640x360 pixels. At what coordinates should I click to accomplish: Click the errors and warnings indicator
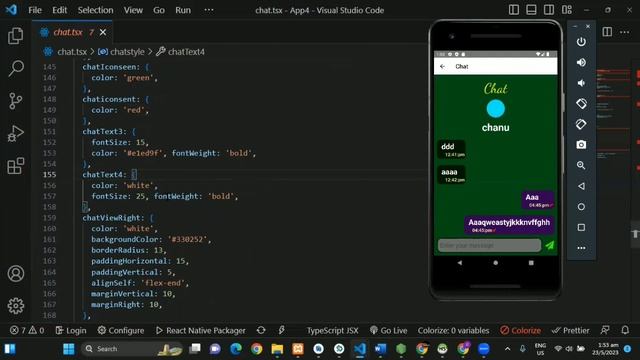tap(27, 330)
